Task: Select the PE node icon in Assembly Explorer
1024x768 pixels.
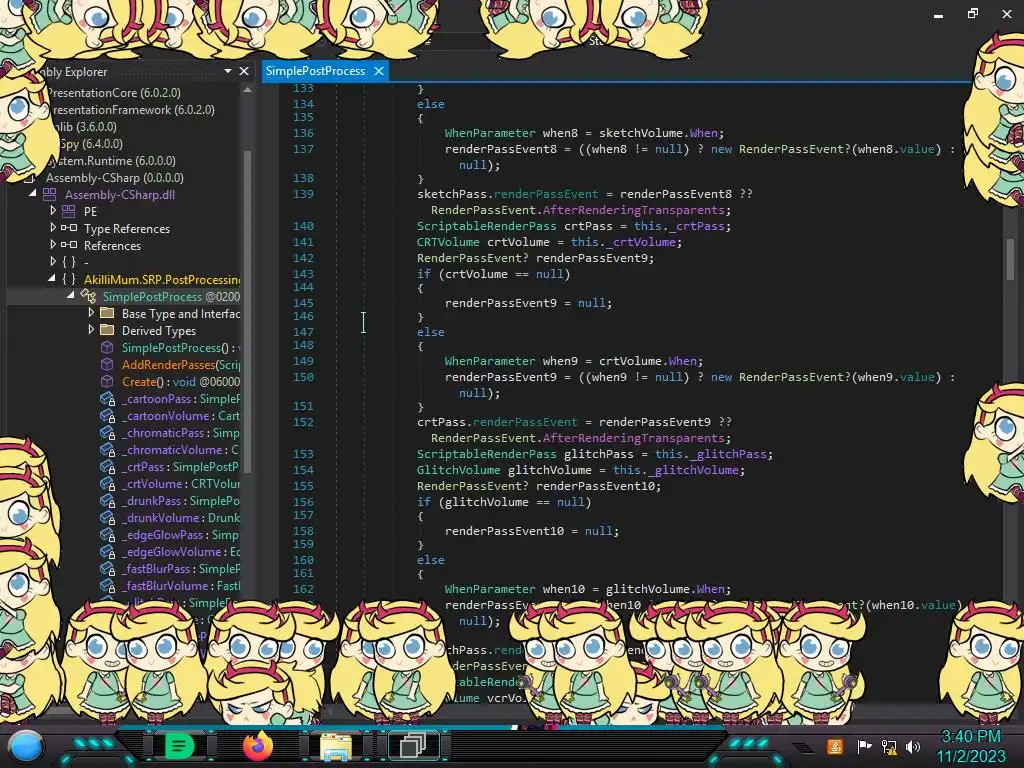Action: (69, 211)
